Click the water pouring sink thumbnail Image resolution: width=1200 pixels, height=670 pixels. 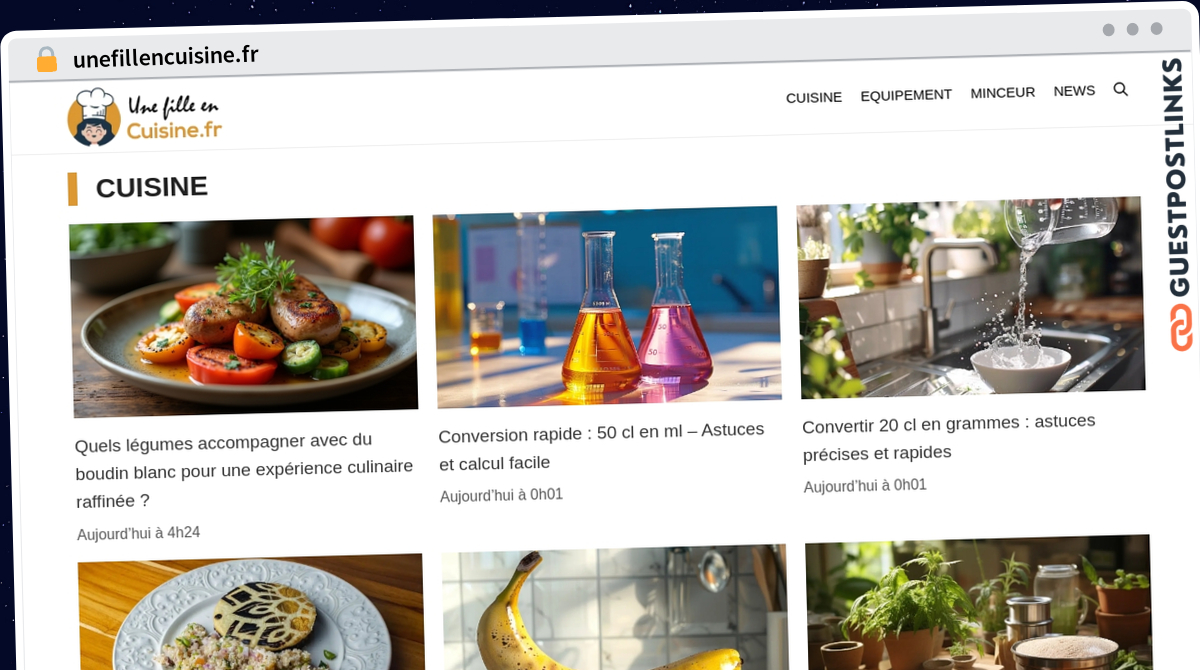click(971, 297)
